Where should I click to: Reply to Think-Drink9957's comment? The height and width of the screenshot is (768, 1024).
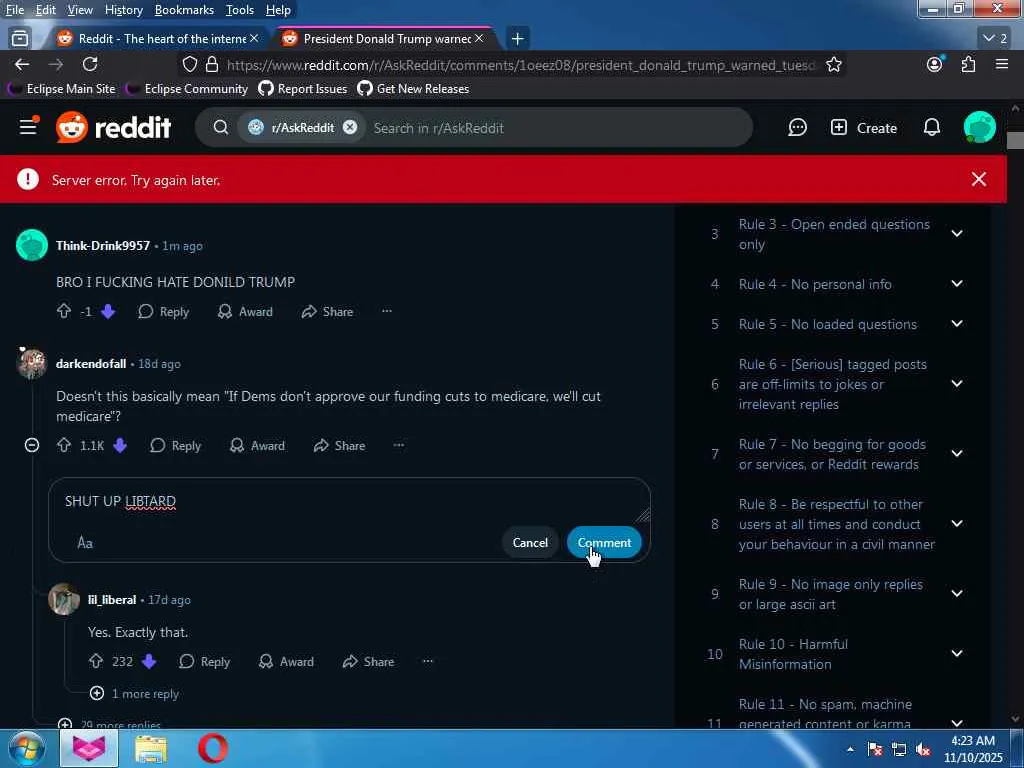pyautogui.click(x=164, y=312)
